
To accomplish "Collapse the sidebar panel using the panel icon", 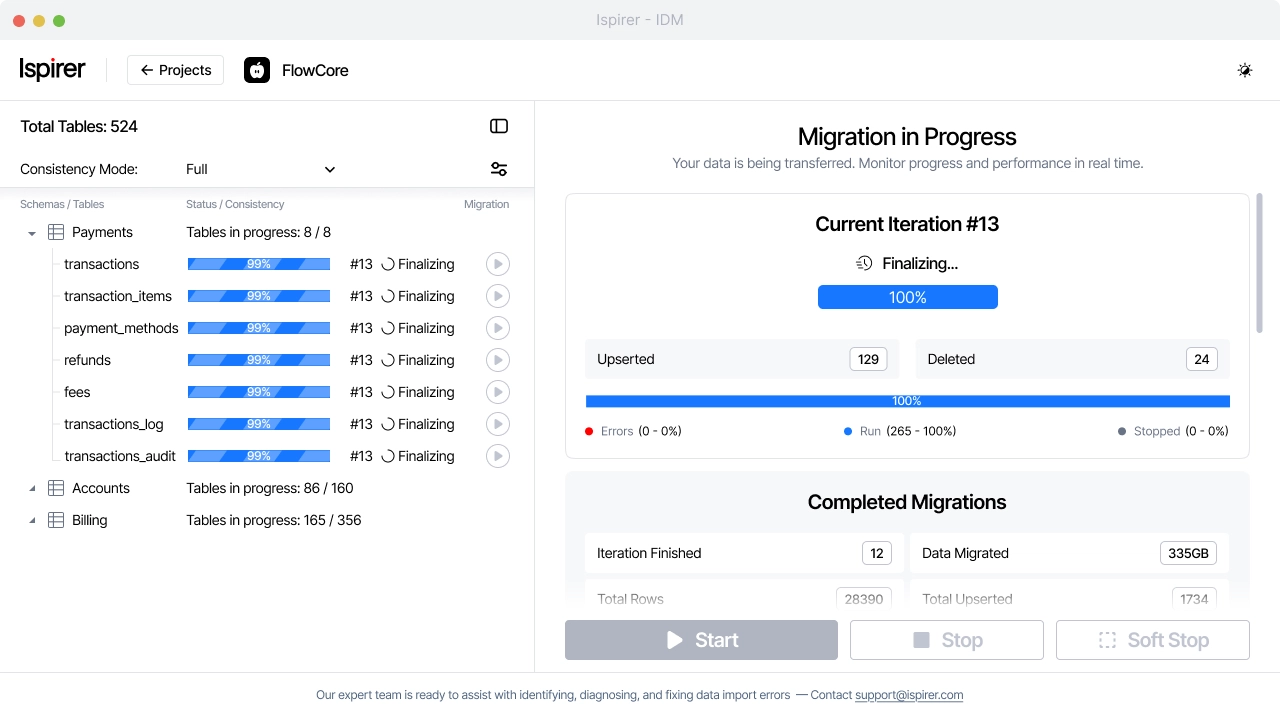I will pos(499,126).
